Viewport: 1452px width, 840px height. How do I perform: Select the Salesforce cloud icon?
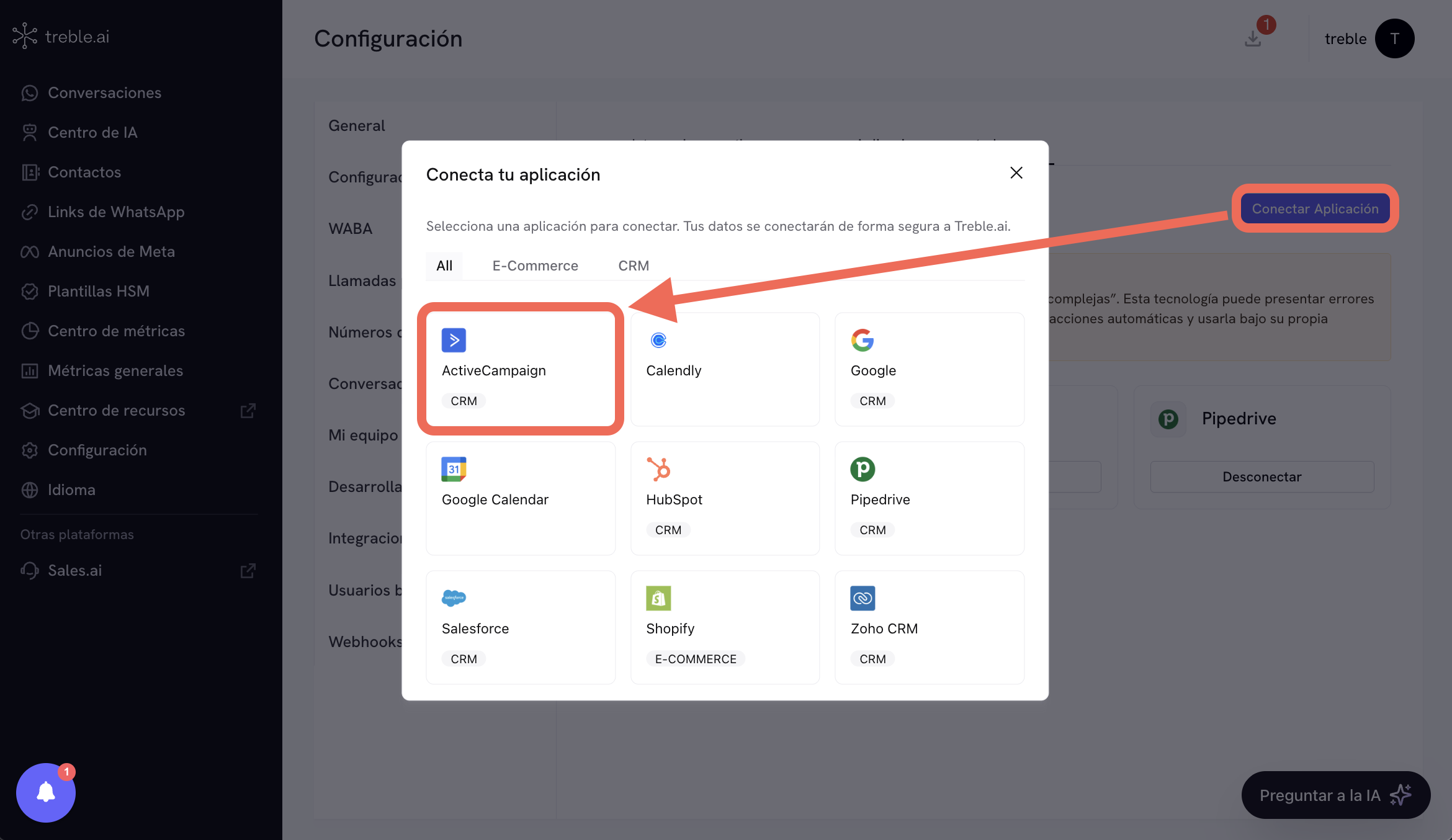click(x=454, y=598)
